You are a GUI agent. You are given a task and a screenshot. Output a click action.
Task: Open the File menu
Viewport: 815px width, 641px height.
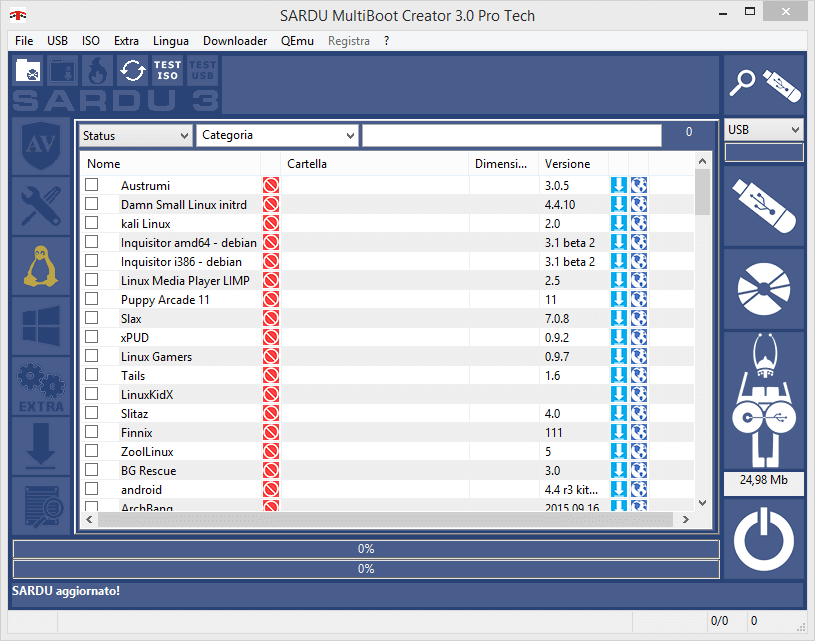click(24, 41)
